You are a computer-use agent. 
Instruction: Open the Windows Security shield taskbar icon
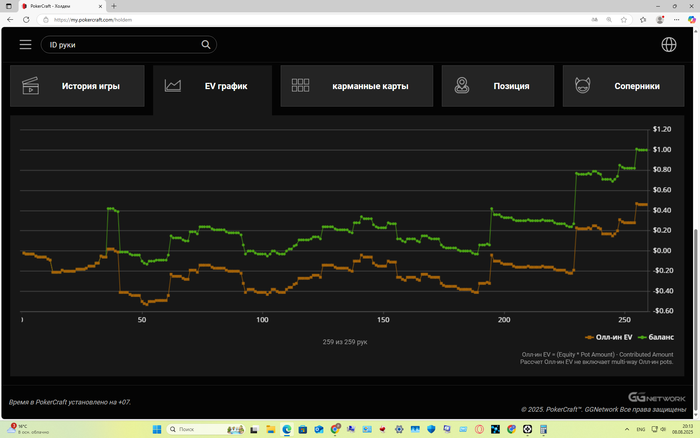[x=431, y=430]
